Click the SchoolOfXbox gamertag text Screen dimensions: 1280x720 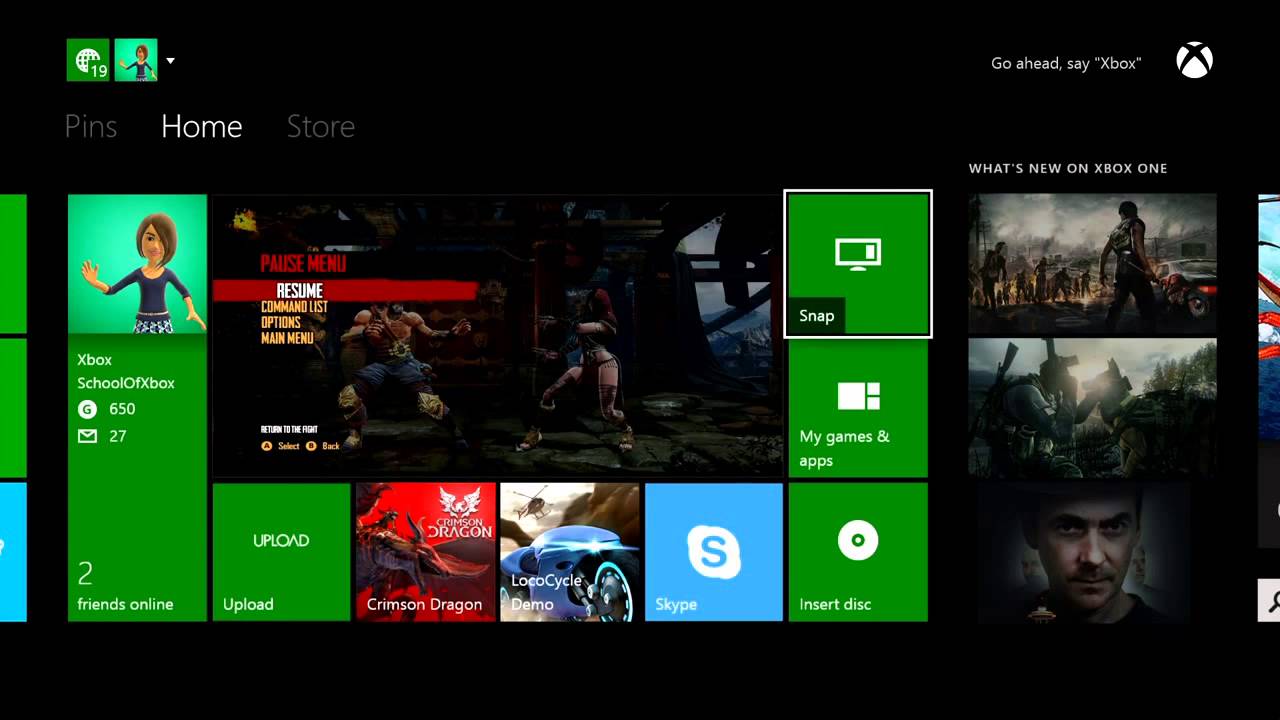[x=126, y=383]
